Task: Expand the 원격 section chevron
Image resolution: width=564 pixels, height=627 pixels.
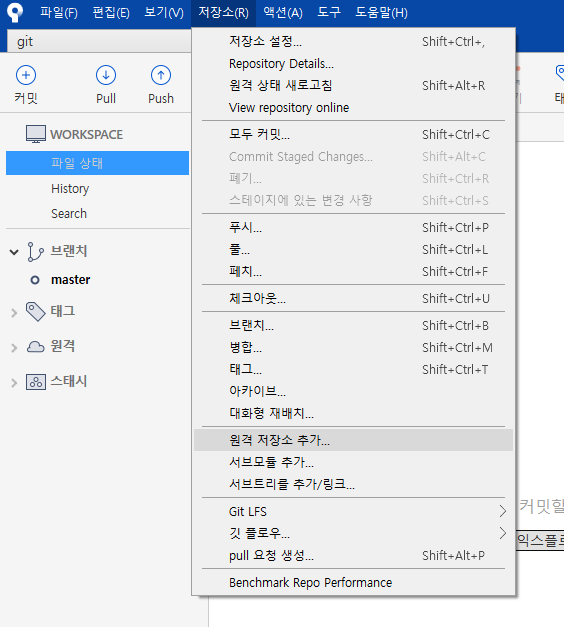Action: click(14, 348)
